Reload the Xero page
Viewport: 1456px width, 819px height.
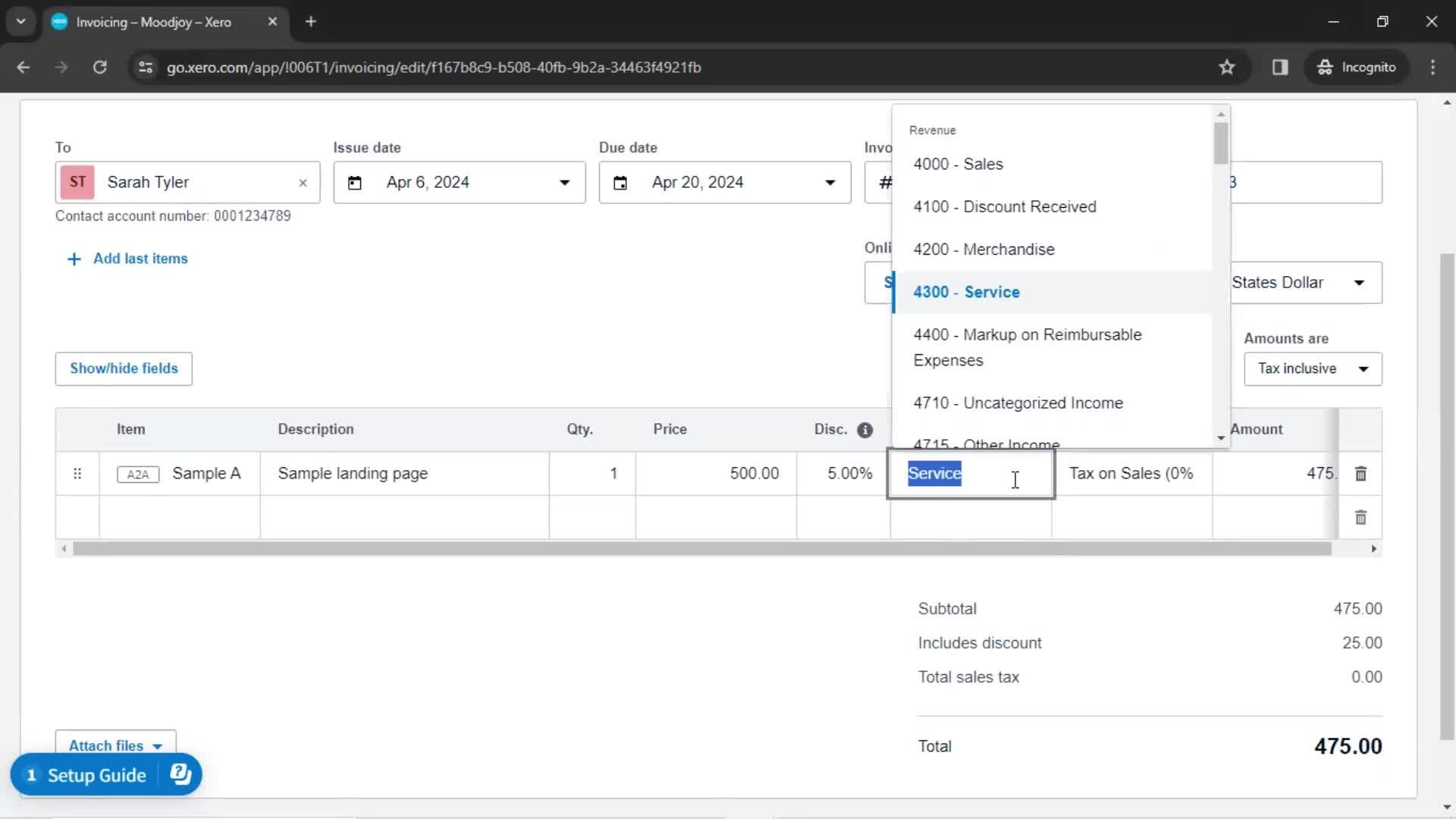coord(99,67)
